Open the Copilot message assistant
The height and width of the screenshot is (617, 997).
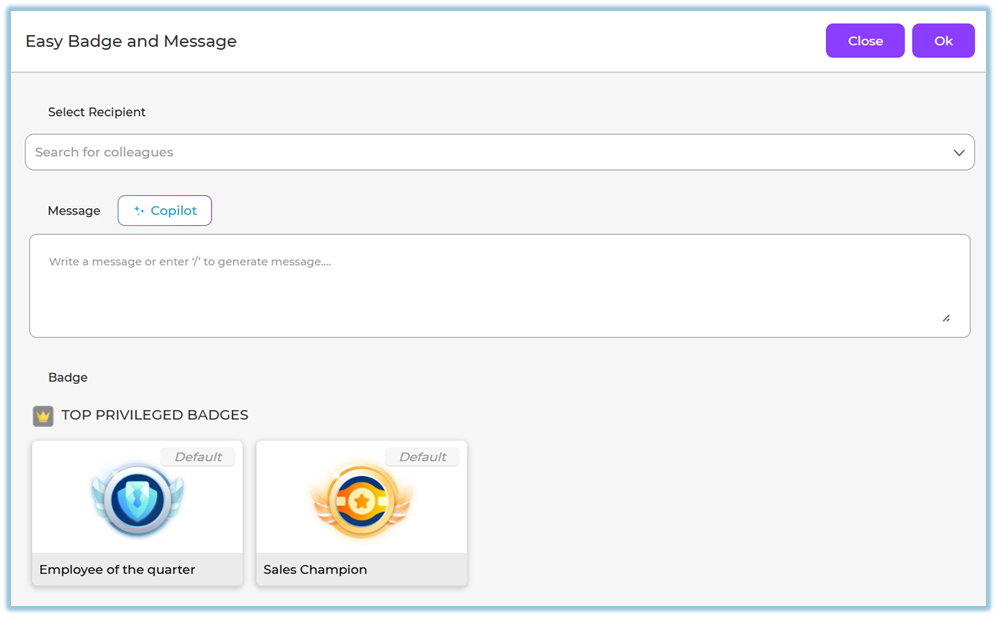165,211
